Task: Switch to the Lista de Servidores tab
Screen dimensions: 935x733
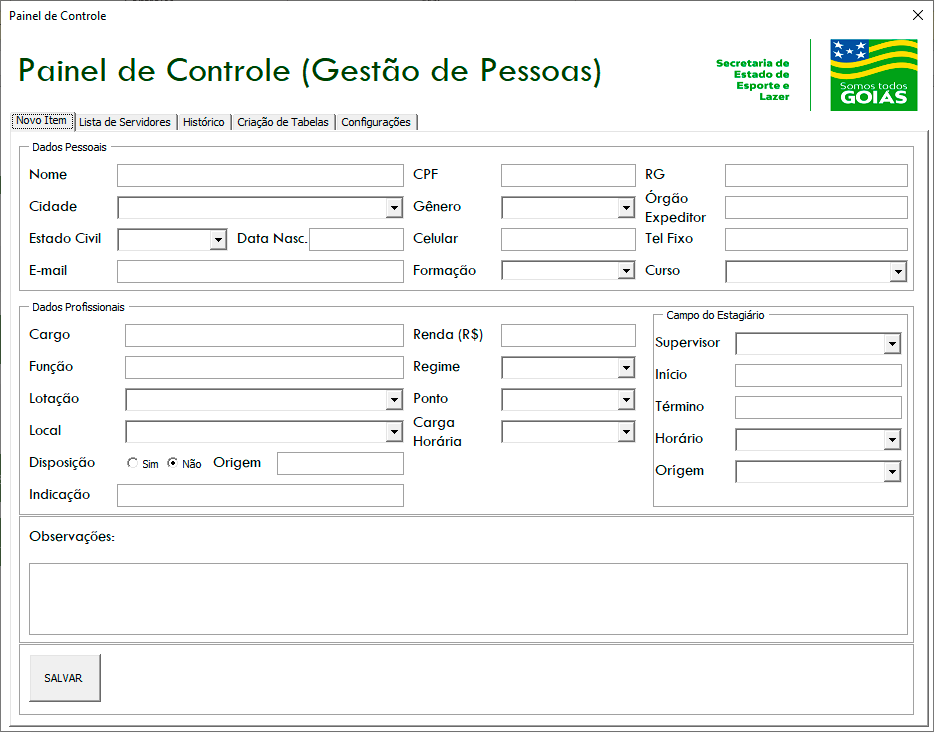Action: coord(125,122)
